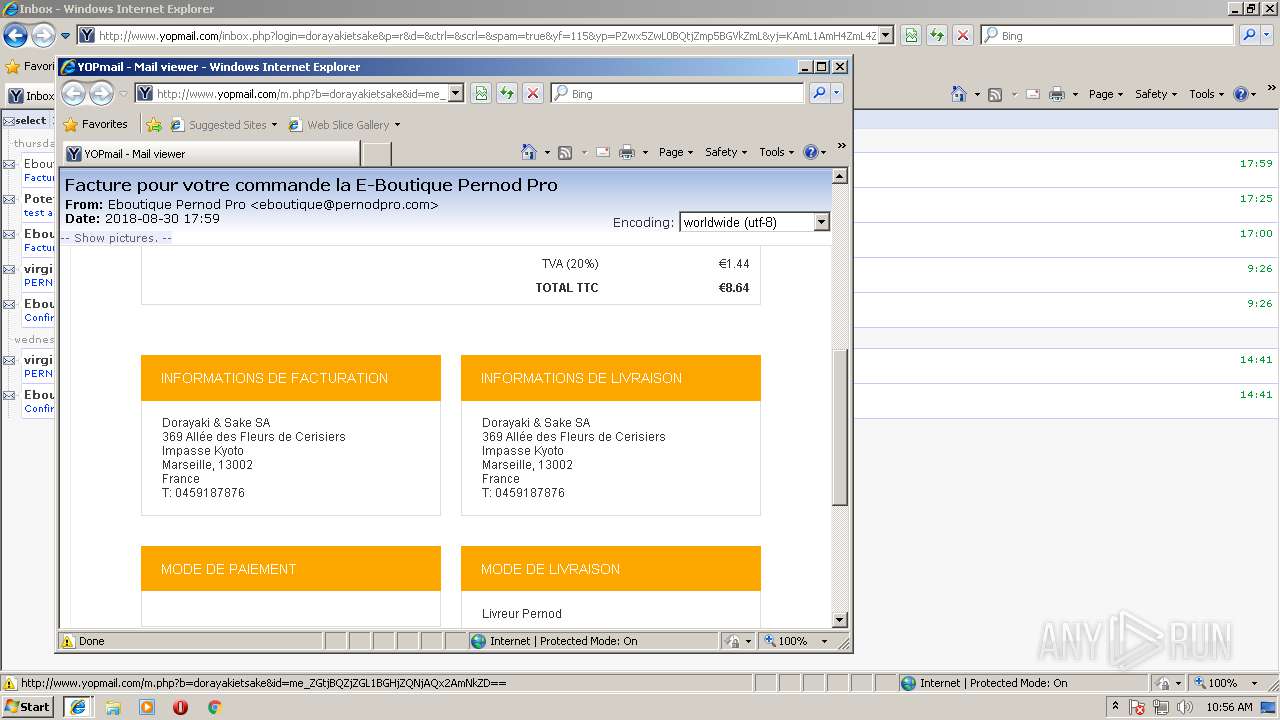The width and height of the screenshot is (1280, 720).
Task: Go forward in the Mail viewer window
Action: coord(101,93)
